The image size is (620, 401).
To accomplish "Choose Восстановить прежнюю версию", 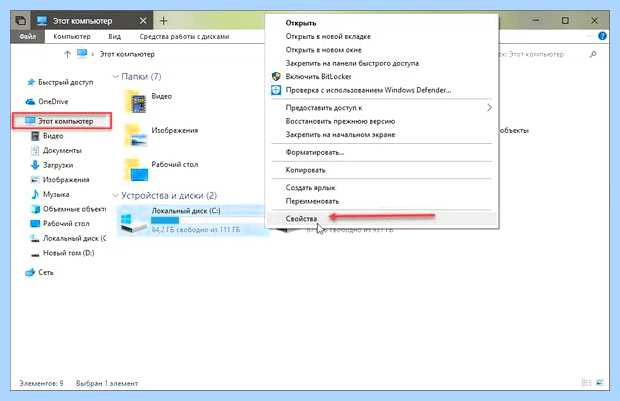I will coord(382,121).
